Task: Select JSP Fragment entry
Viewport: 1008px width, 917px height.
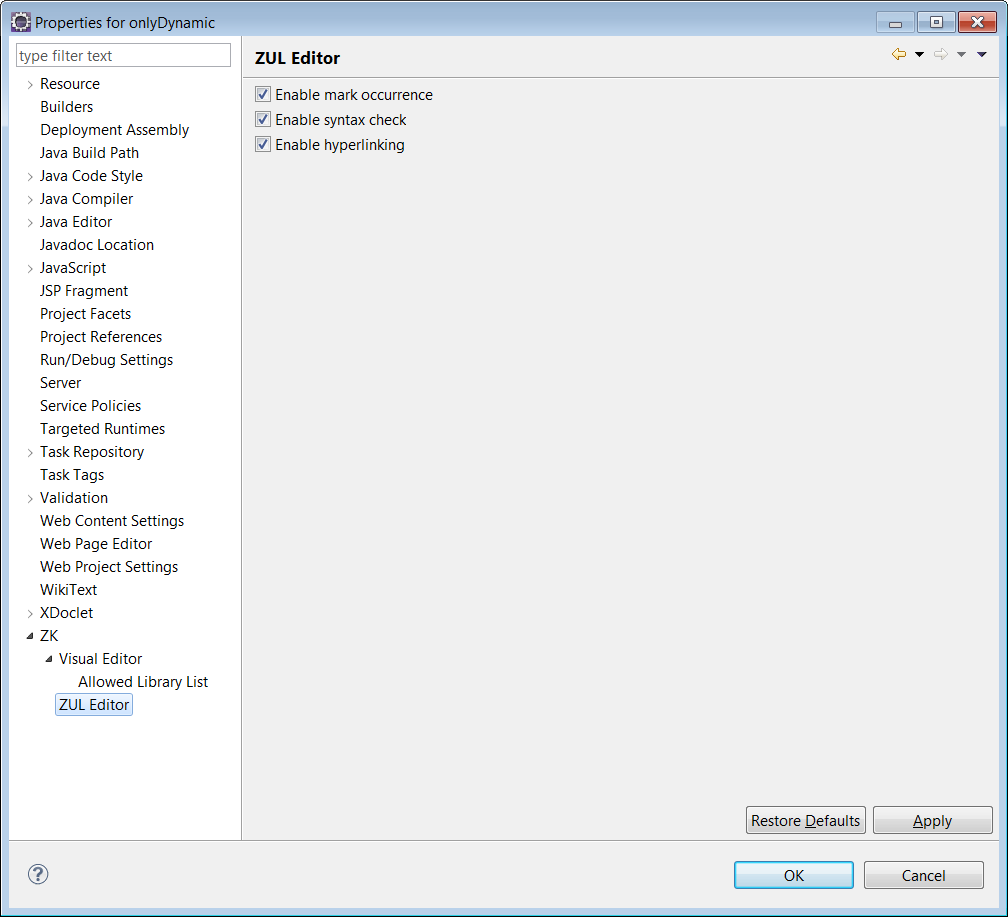Action: [84, 291]
